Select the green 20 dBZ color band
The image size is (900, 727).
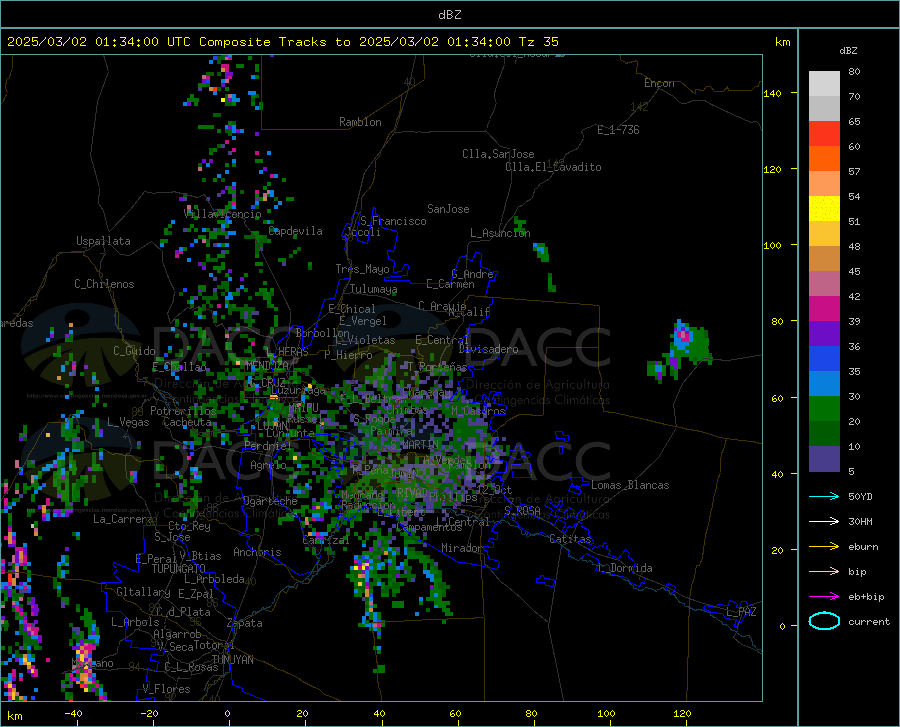coord(824,409)
